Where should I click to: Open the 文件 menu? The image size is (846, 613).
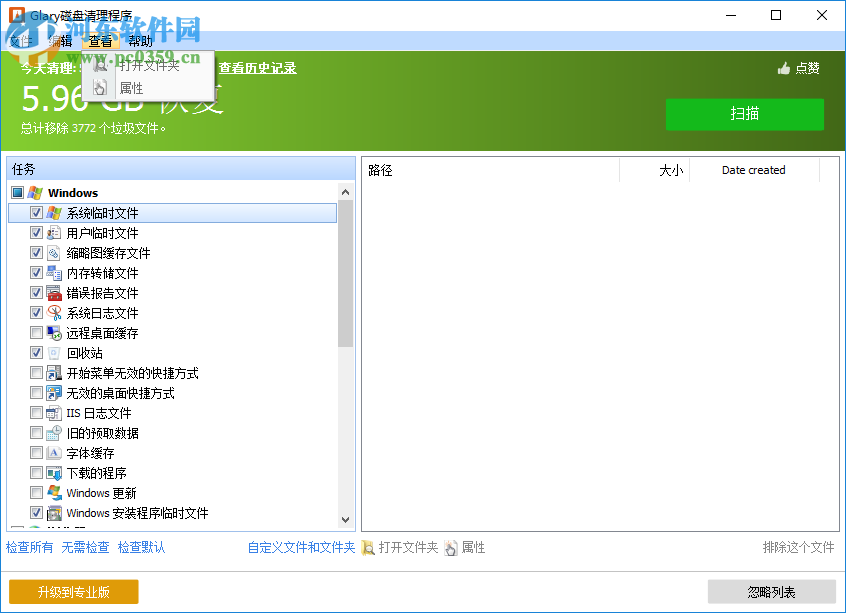pyautogui.click(x=20, y=40)
